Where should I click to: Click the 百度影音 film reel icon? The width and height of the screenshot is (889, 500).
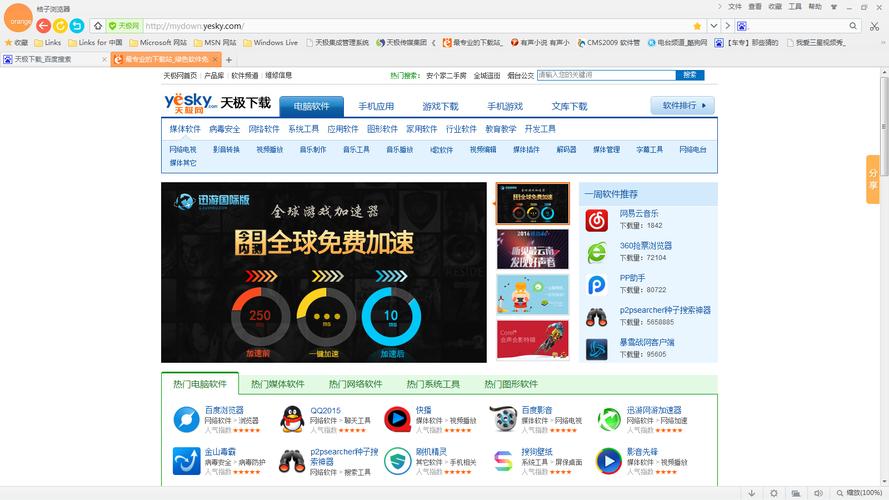(503, 420)
